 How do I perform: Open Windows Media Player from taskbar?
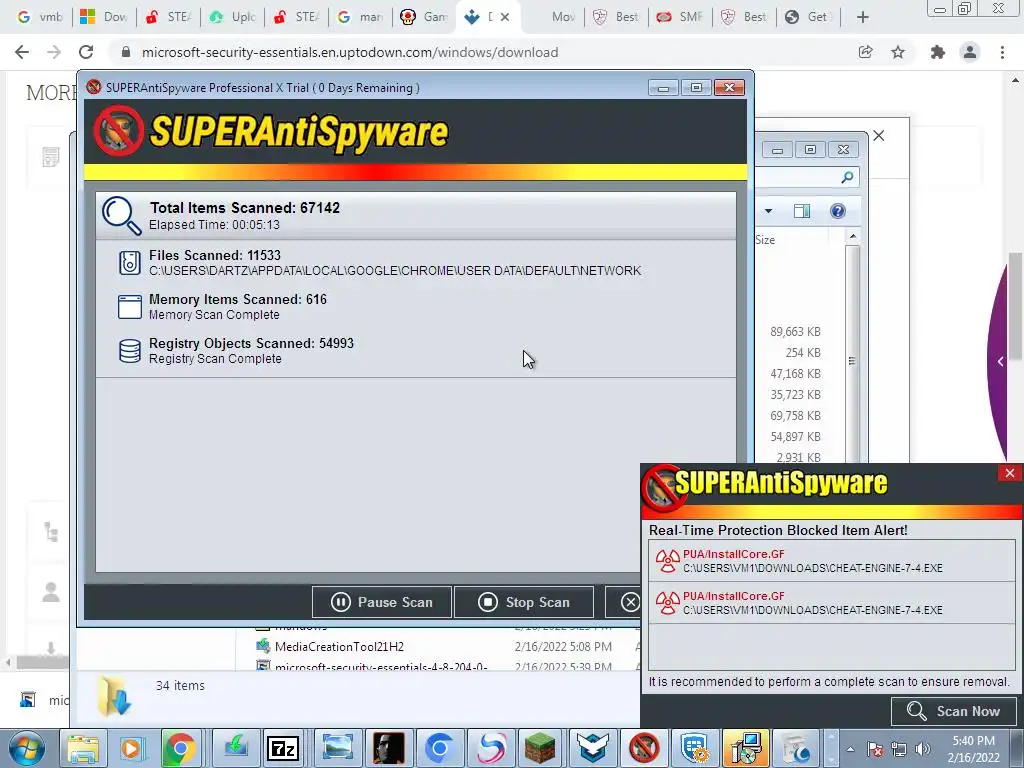pyautogui.click(x=131, y=748)
